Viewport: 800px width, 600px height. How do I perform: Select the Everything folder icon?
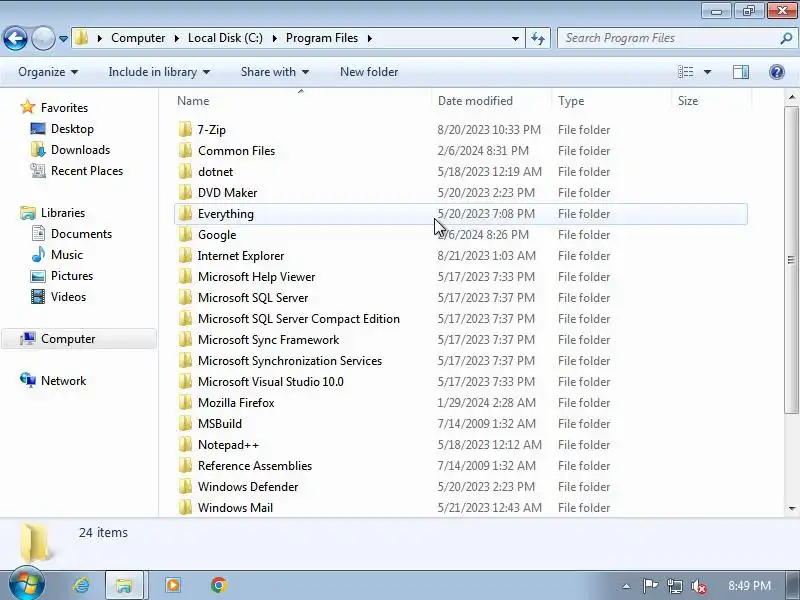pyautogui.click(x=185, y=213)
